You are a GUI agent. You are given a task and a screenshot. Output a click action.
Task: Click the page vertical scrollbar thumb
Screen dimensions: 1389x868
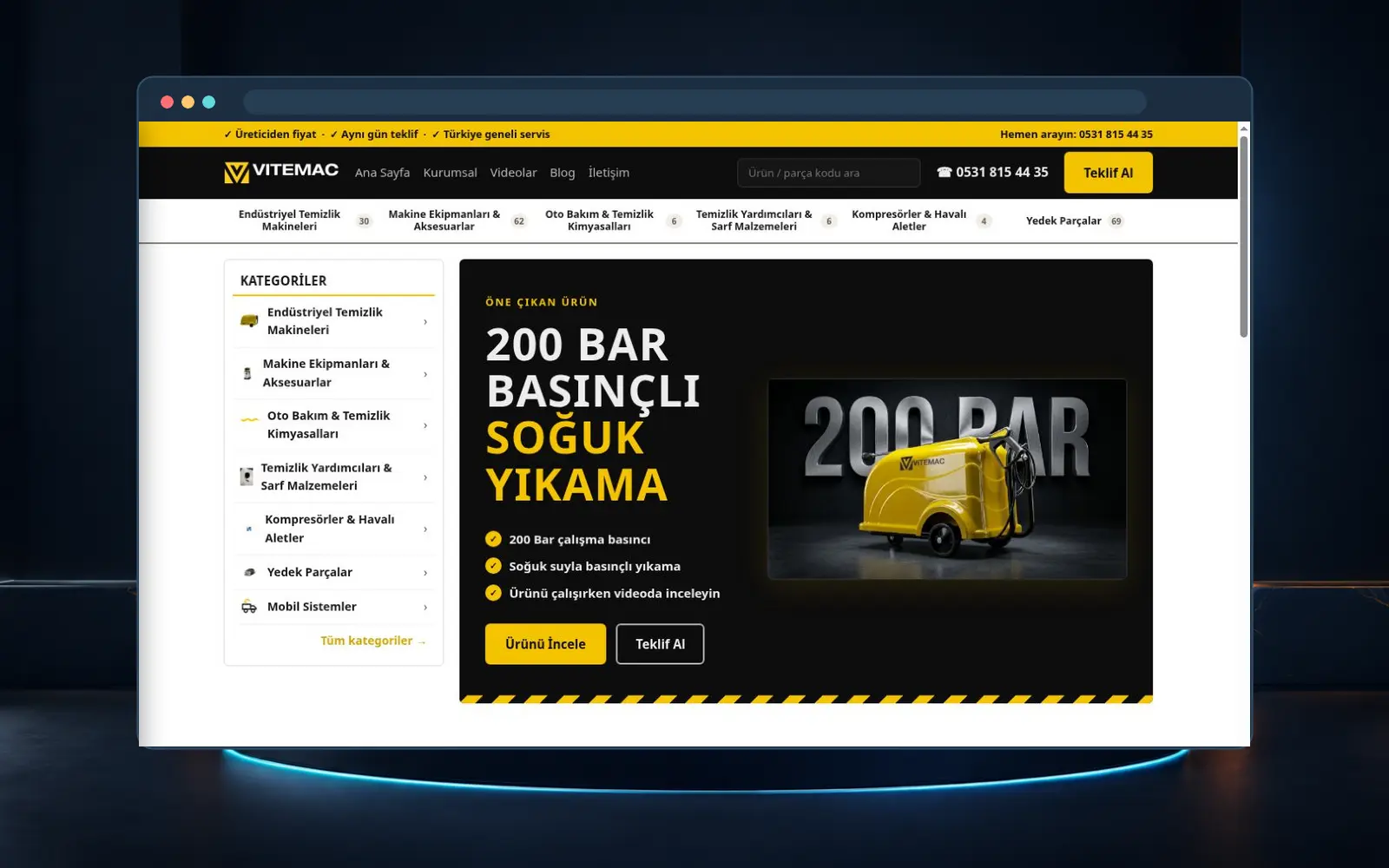(x=1244, y=236)
